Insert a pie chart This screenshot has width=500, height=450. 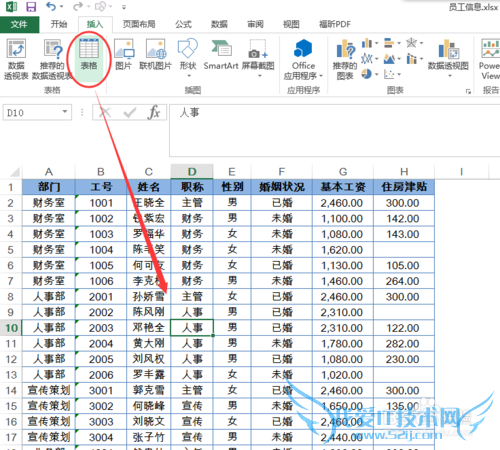tap(367, 74)
